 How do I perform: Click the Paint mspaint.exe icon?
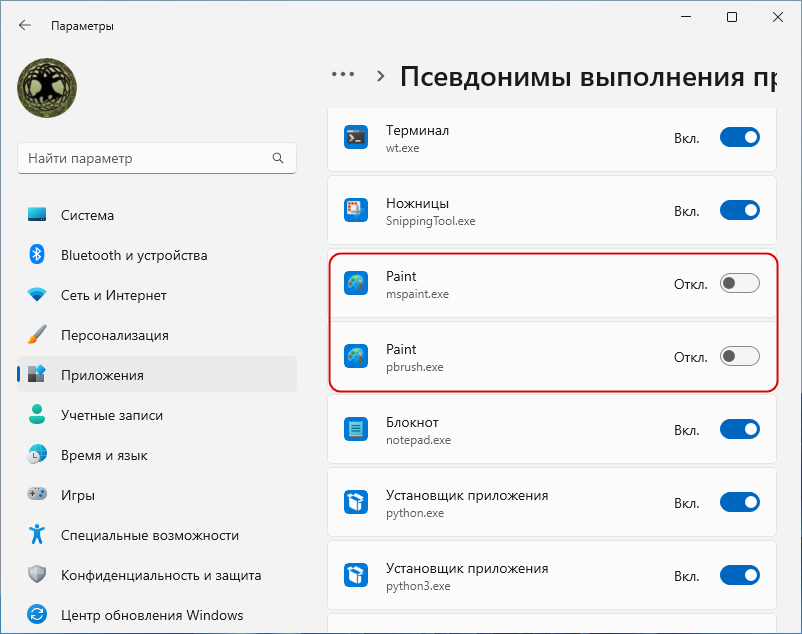pos(356,284)
